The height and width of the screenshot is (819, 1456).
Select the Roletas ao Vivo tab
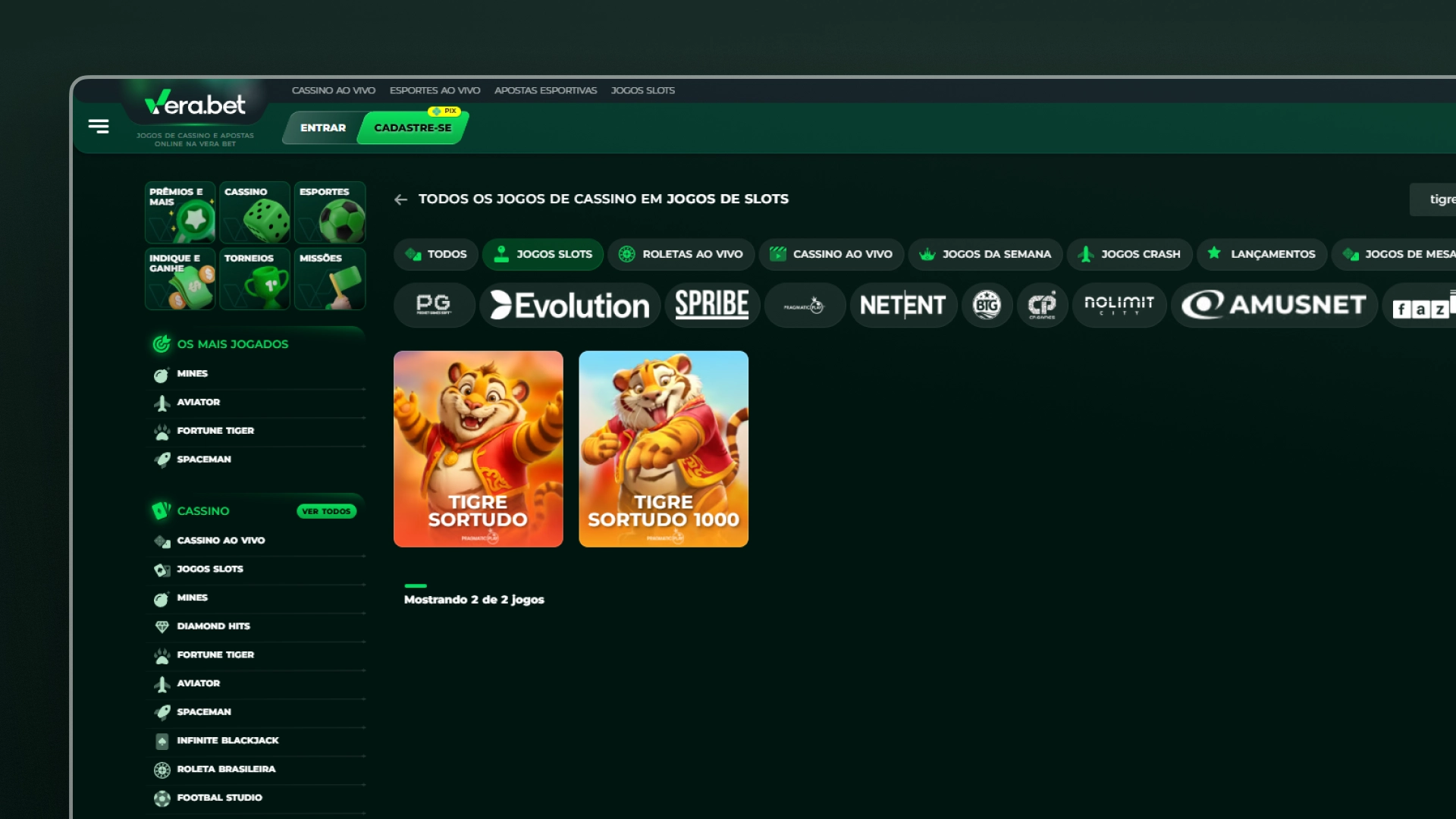(x=681, y=254)
